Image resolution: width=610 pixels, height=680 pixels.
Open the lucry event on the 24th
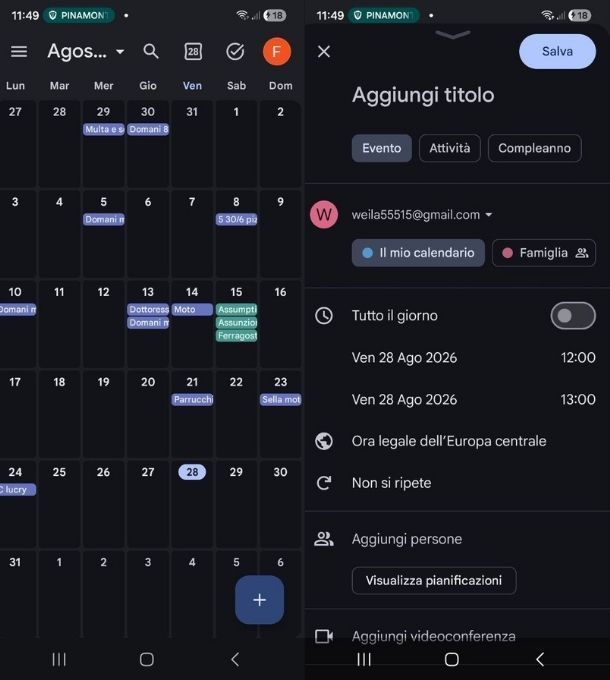[17, 490]
